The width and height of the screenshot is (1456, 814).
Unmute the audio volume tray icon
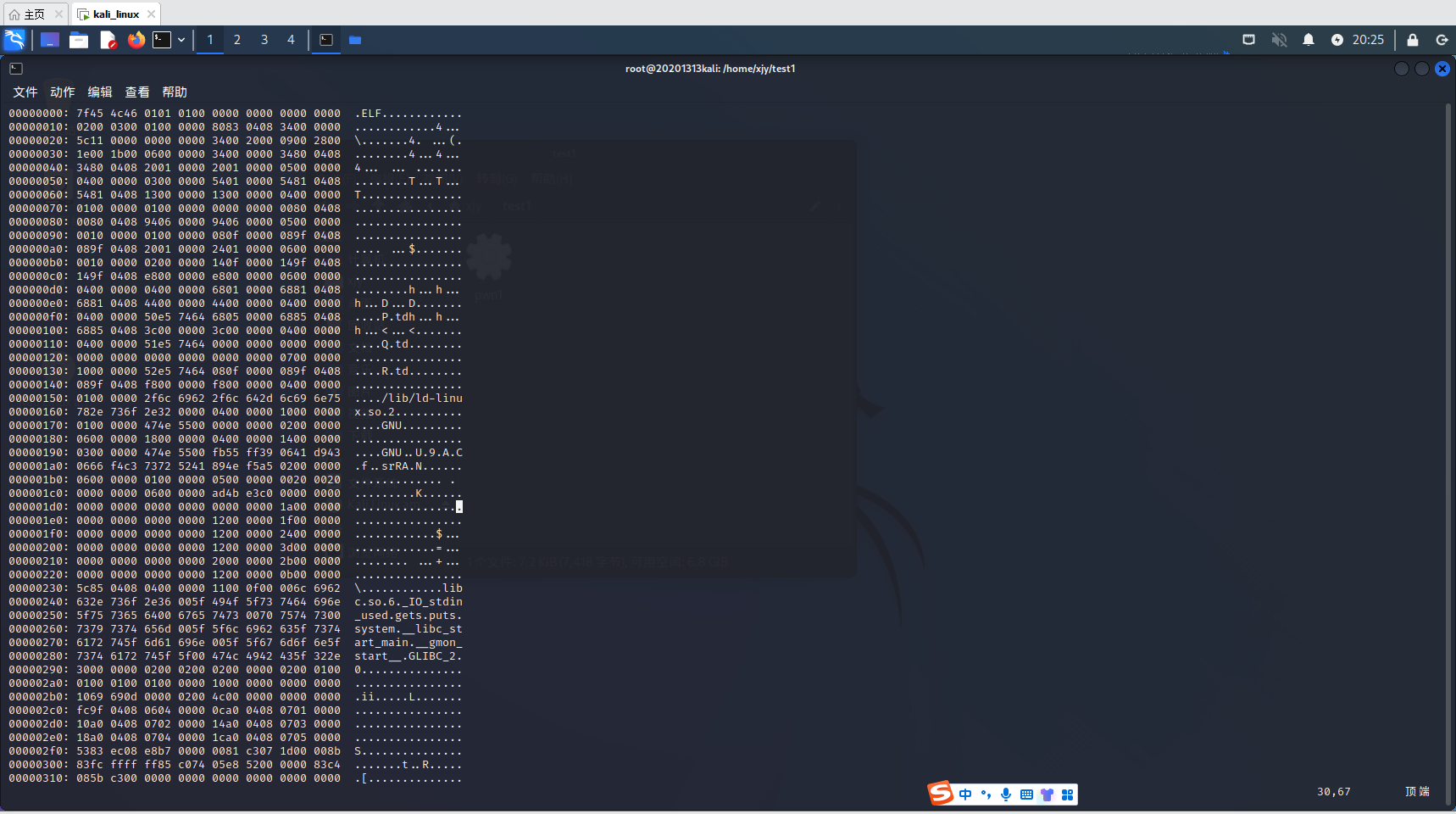click(x=1279, y=40)
